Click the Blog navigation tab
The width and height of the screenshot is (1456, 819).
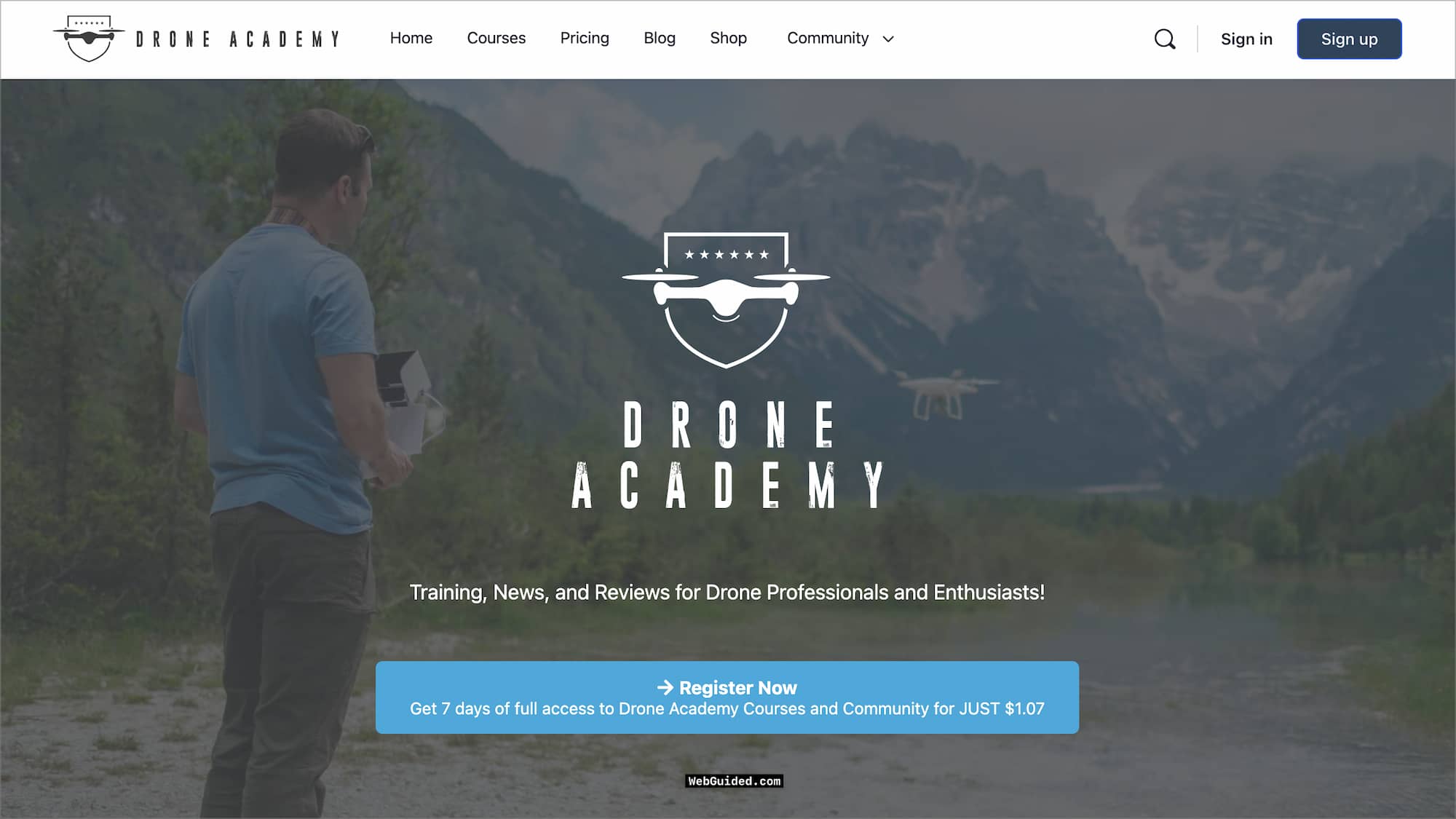tap(659, 38)
